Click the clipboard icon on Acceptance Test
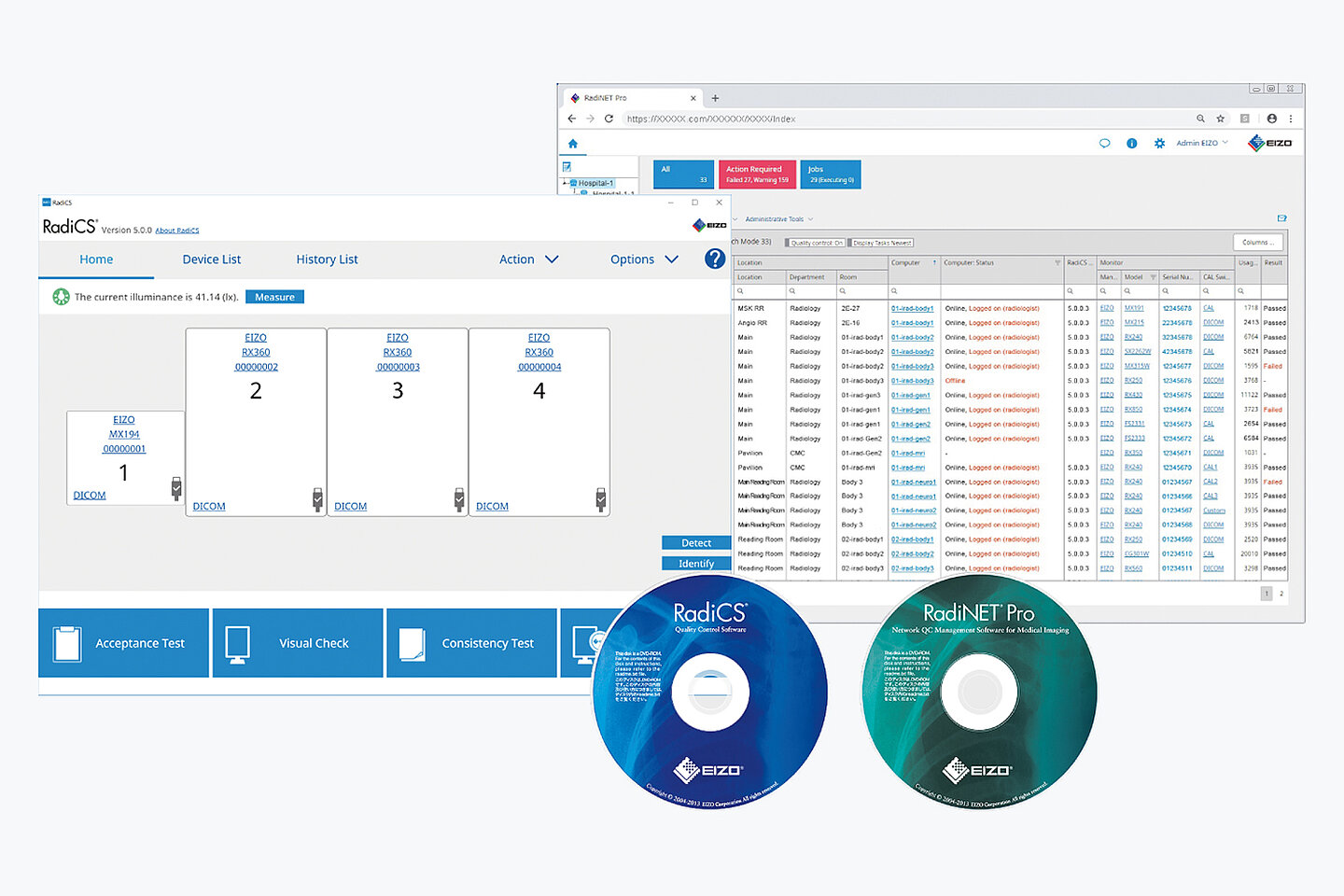Viewport: 1344px width, 896px height. coord(67,643)
